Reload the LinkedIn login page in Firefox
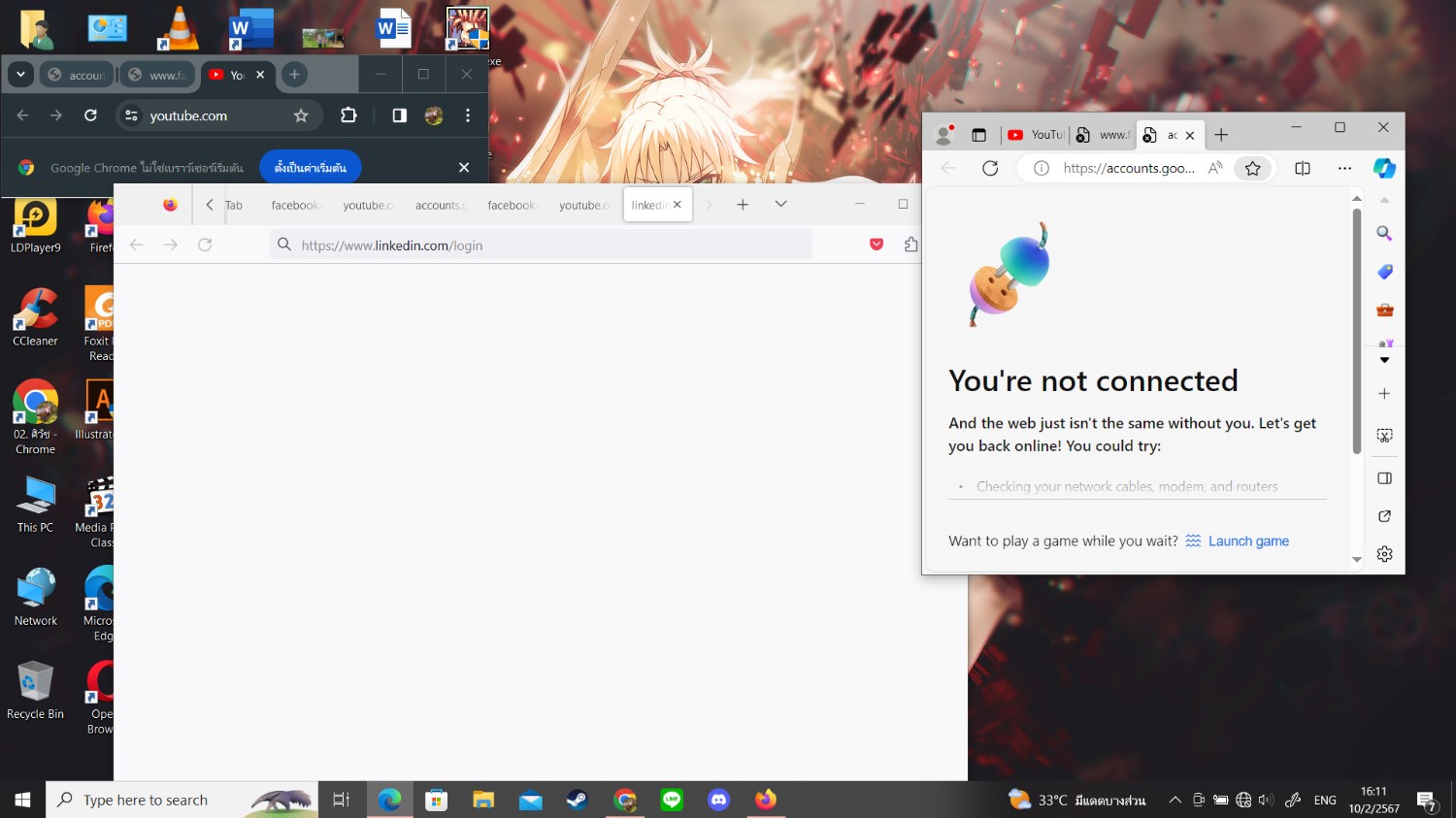 205,245
